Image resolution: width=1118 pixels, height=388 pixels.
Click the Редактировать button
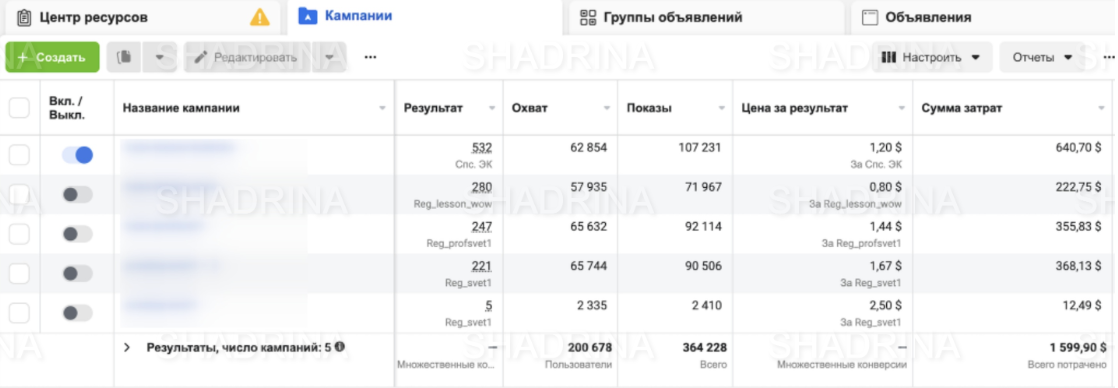246,57
